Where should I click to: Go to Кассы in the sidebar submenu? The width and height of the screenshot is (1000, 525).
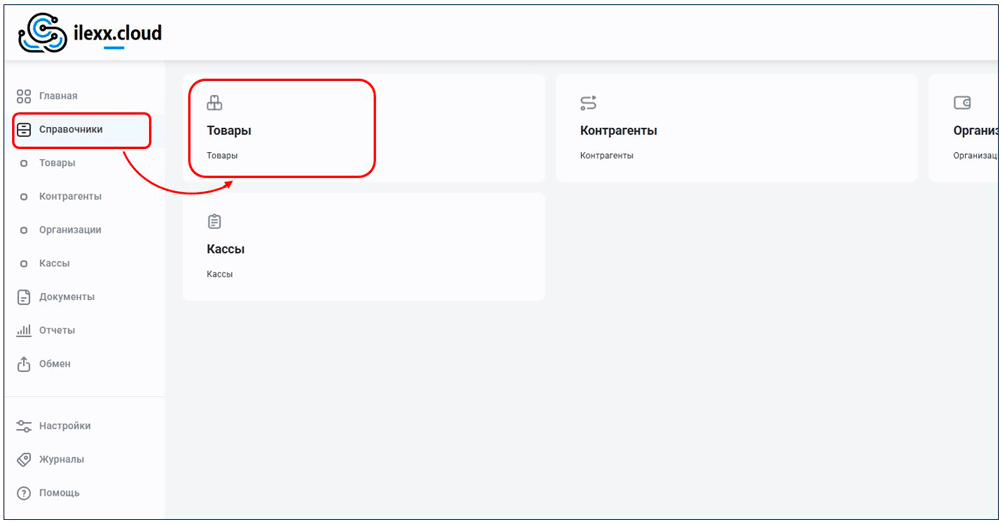pyautogui.click(x=54, y=263)
